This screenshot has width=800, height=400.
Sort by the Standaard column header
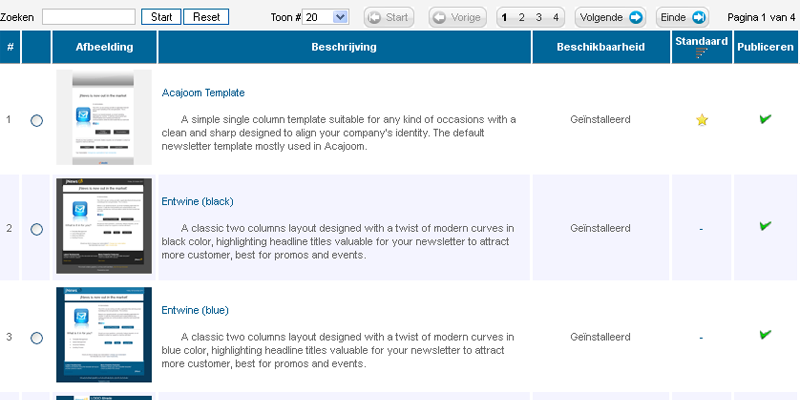pos(702,41)
